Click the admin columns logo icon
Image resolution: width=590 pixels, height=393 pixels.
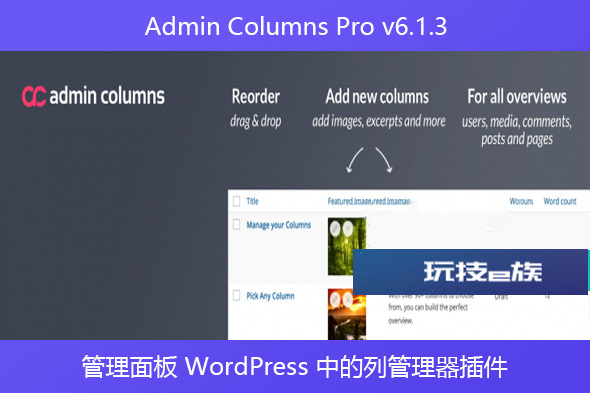click(34, 96)
